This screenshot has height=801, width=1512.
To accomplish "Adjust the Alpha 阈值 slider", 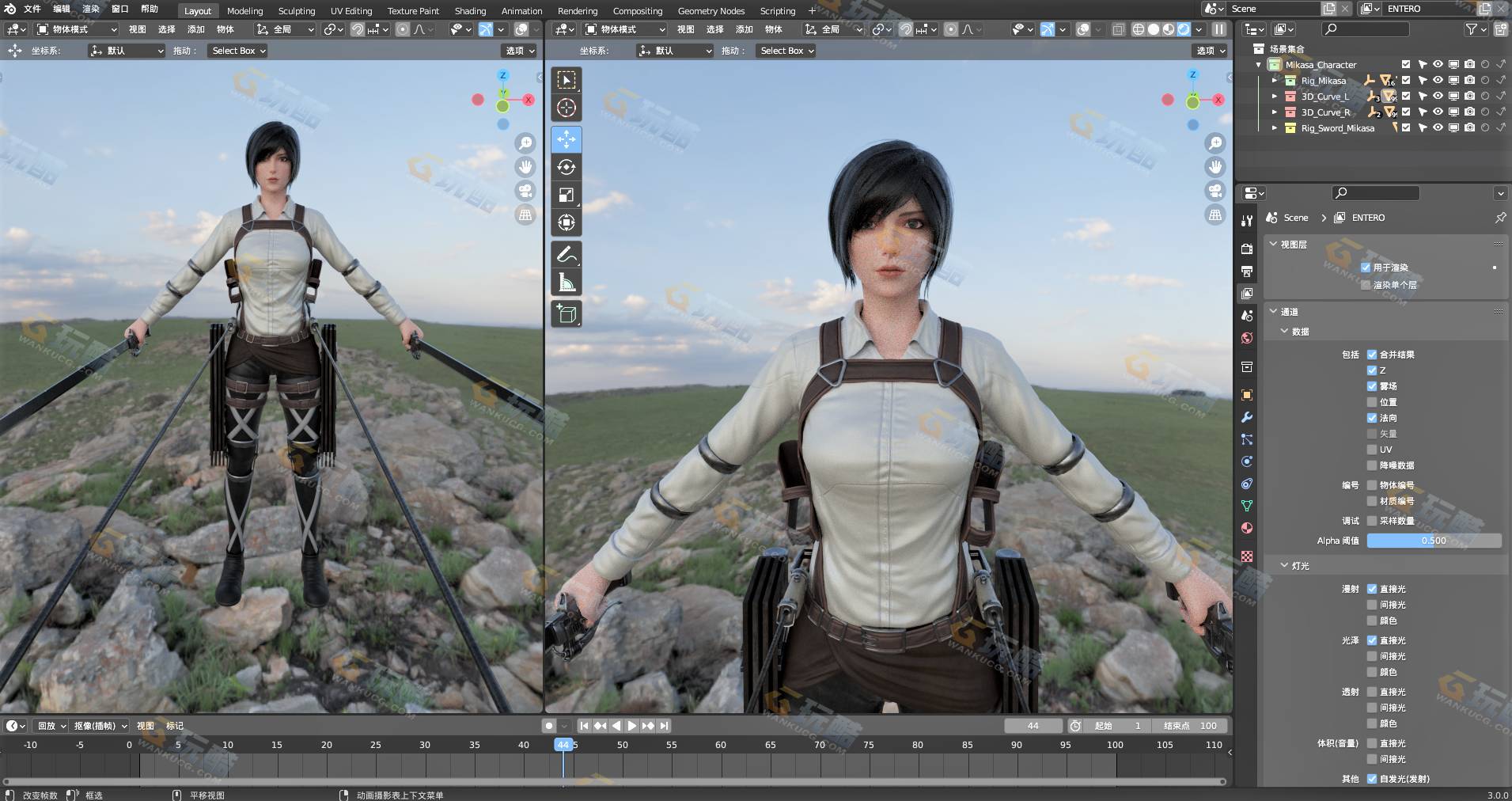I will point(1434,541).
